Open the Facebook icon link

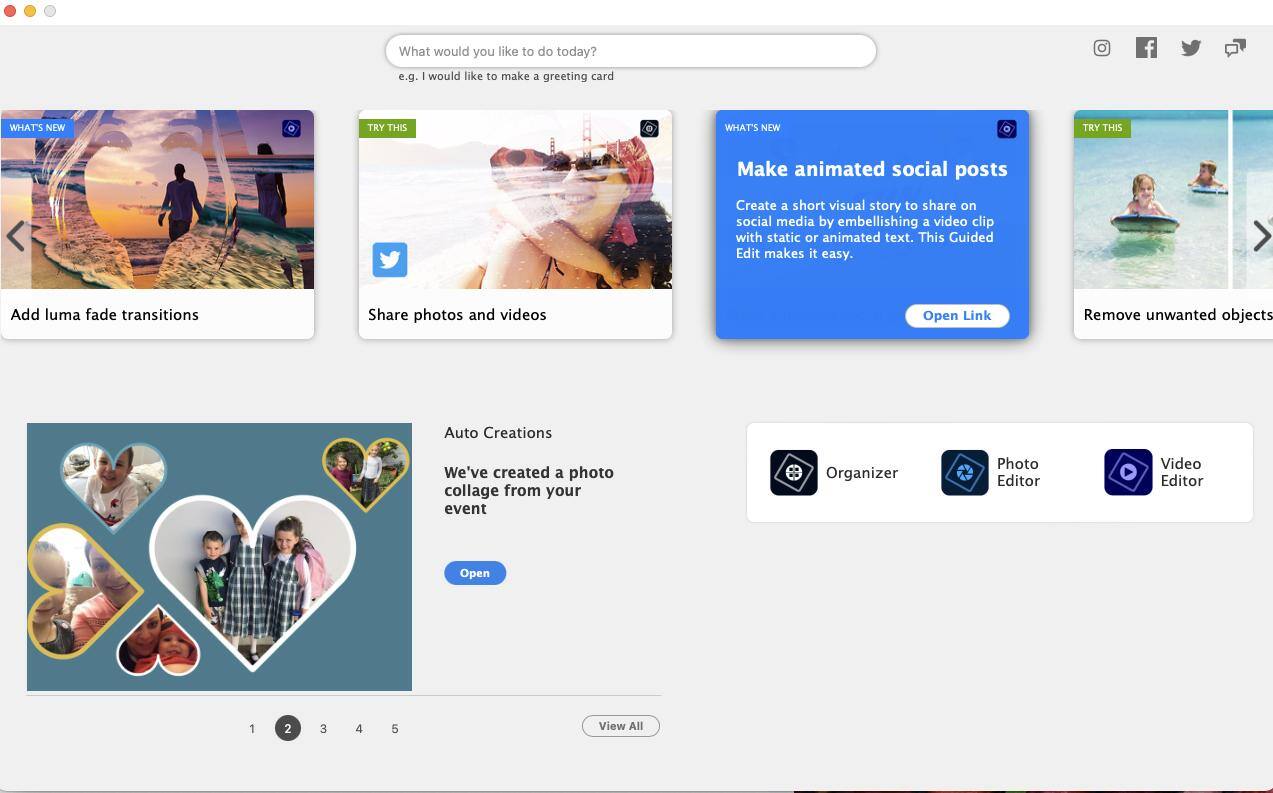[x=1146, y=48]
